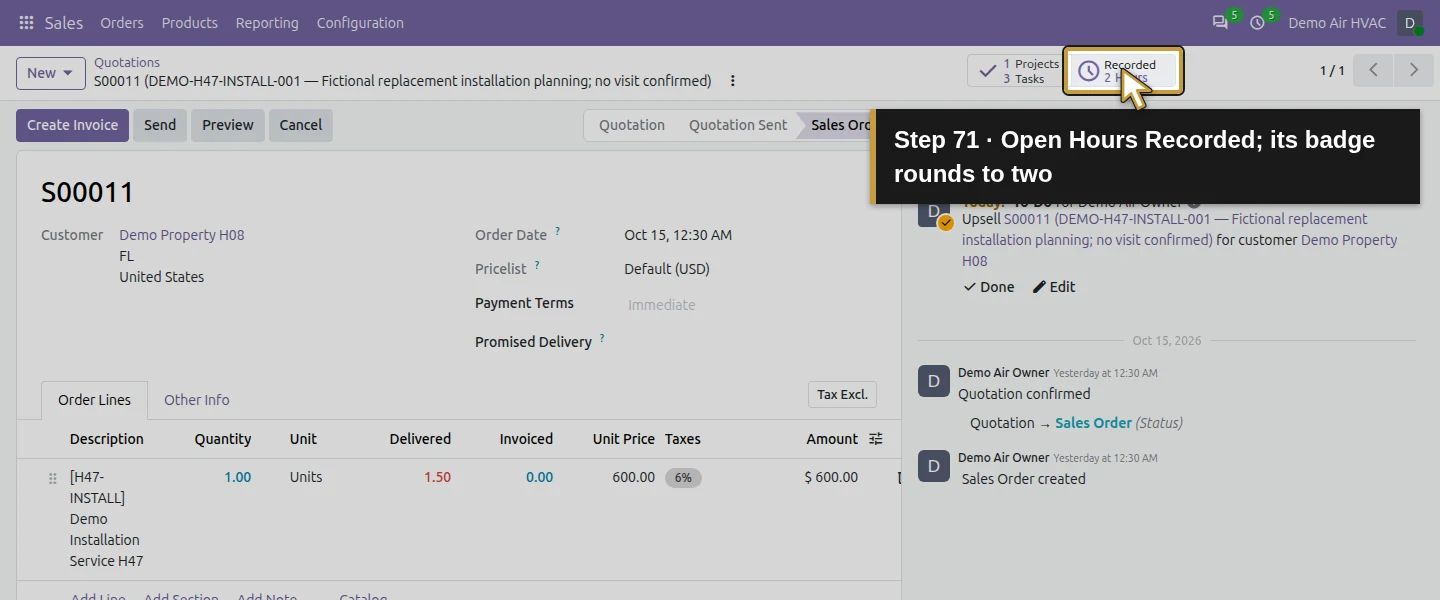The image size is (1440, 600).
Task: Go to the next record with the right arrow
Action: (1413, 70)
